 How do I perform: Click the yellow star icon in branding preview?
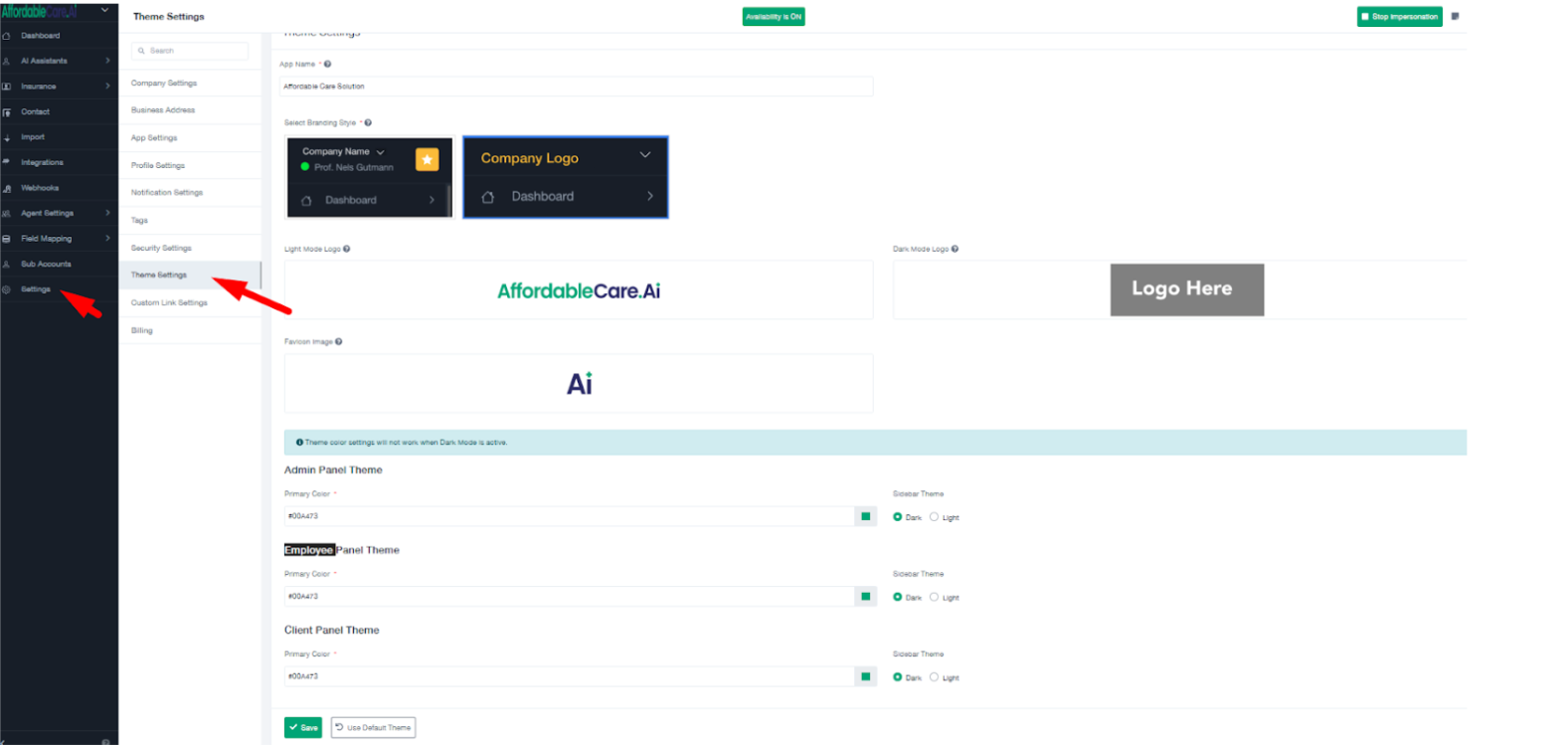point(427,159)
